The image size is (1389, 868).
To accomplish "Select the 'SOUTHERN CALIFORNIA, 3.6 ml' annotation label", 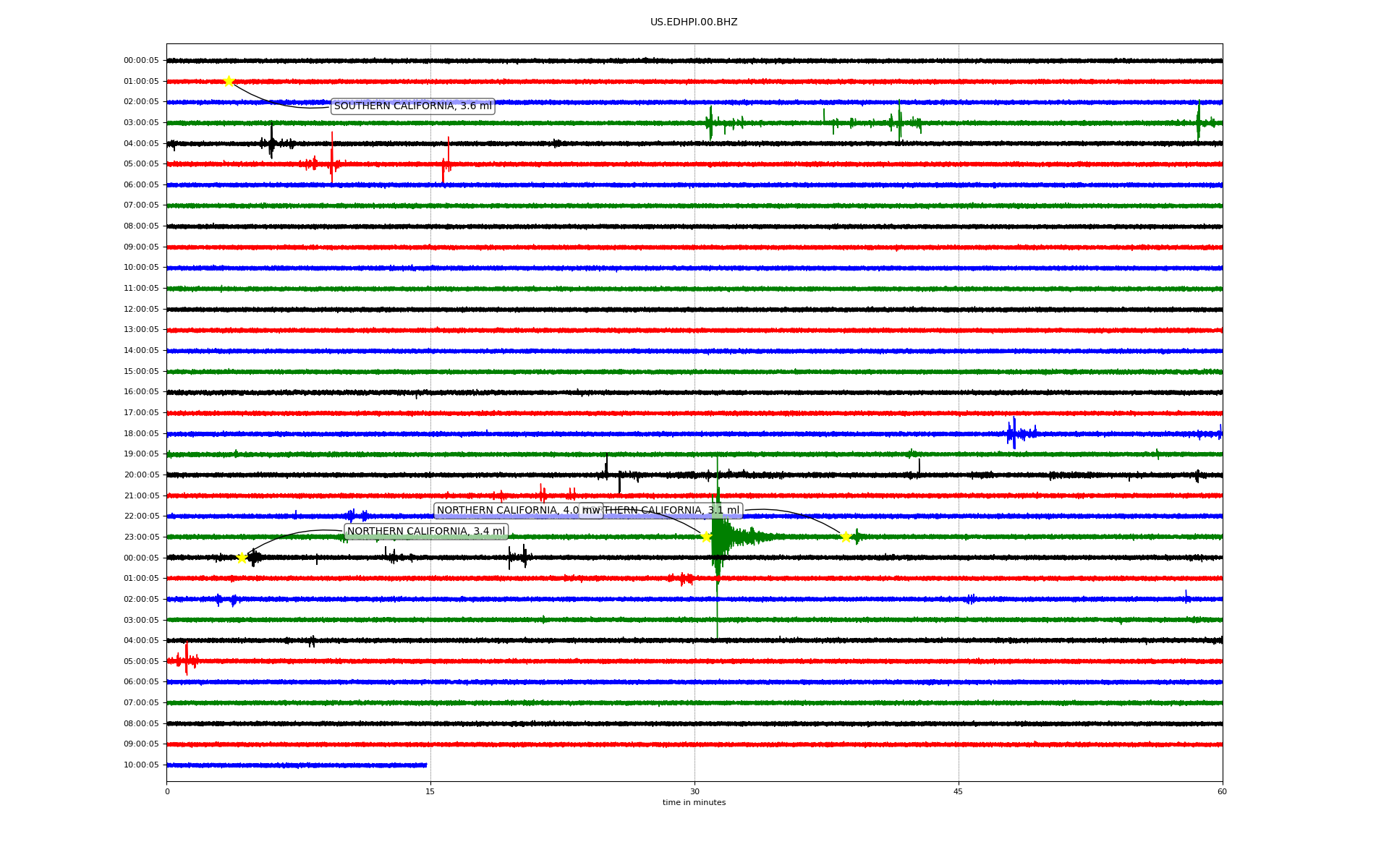I will [x=412, y=106].
